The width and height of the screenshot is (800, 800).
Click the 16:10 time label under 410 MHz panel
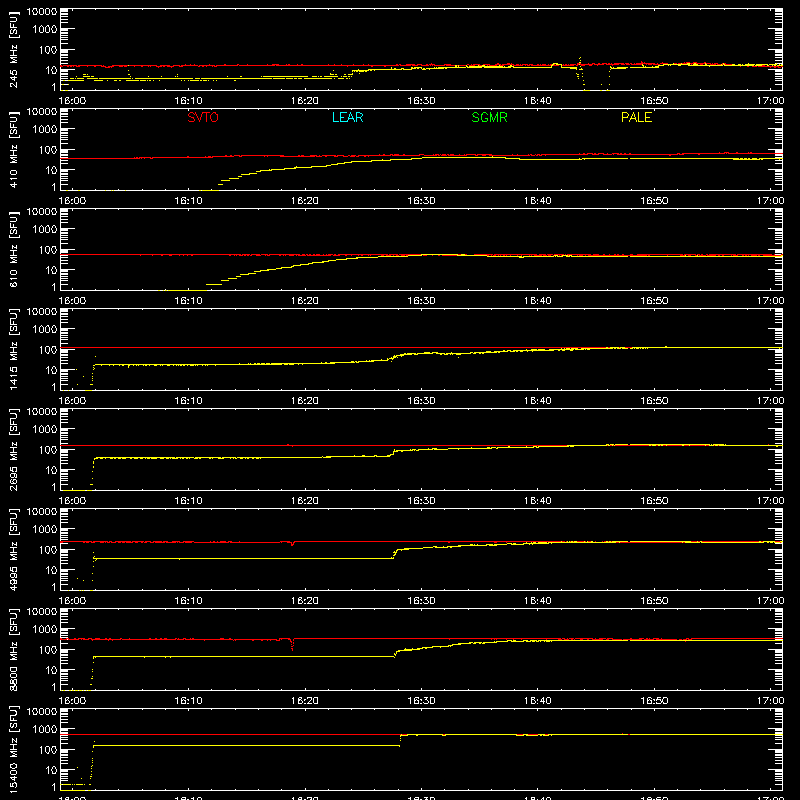pos(189,201)
